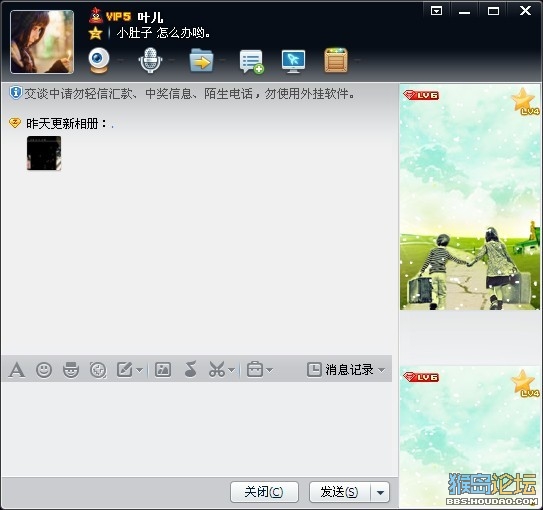Expand the screenshot options arrow

(x=232, y=370)
